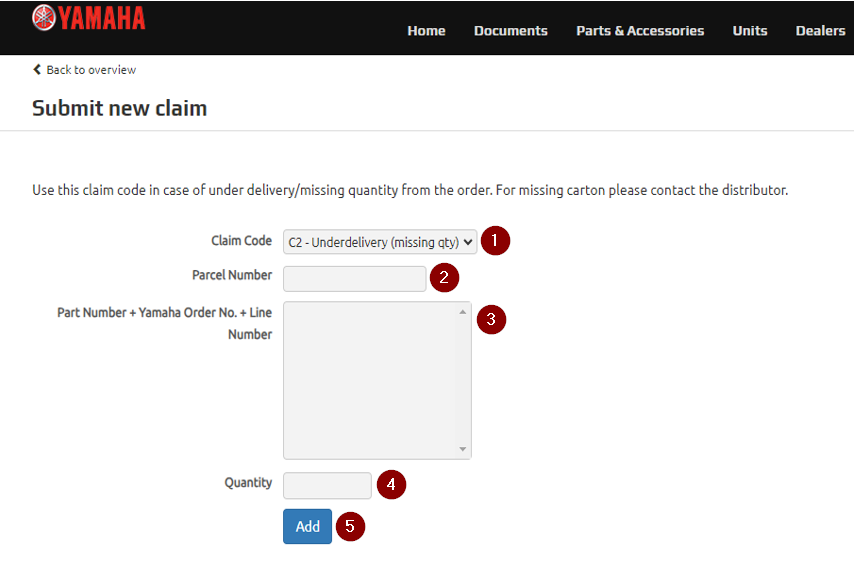This screenshot has height=572, width=854.
Task: Open the Claim Code dropdown
Action: point(380,242)
